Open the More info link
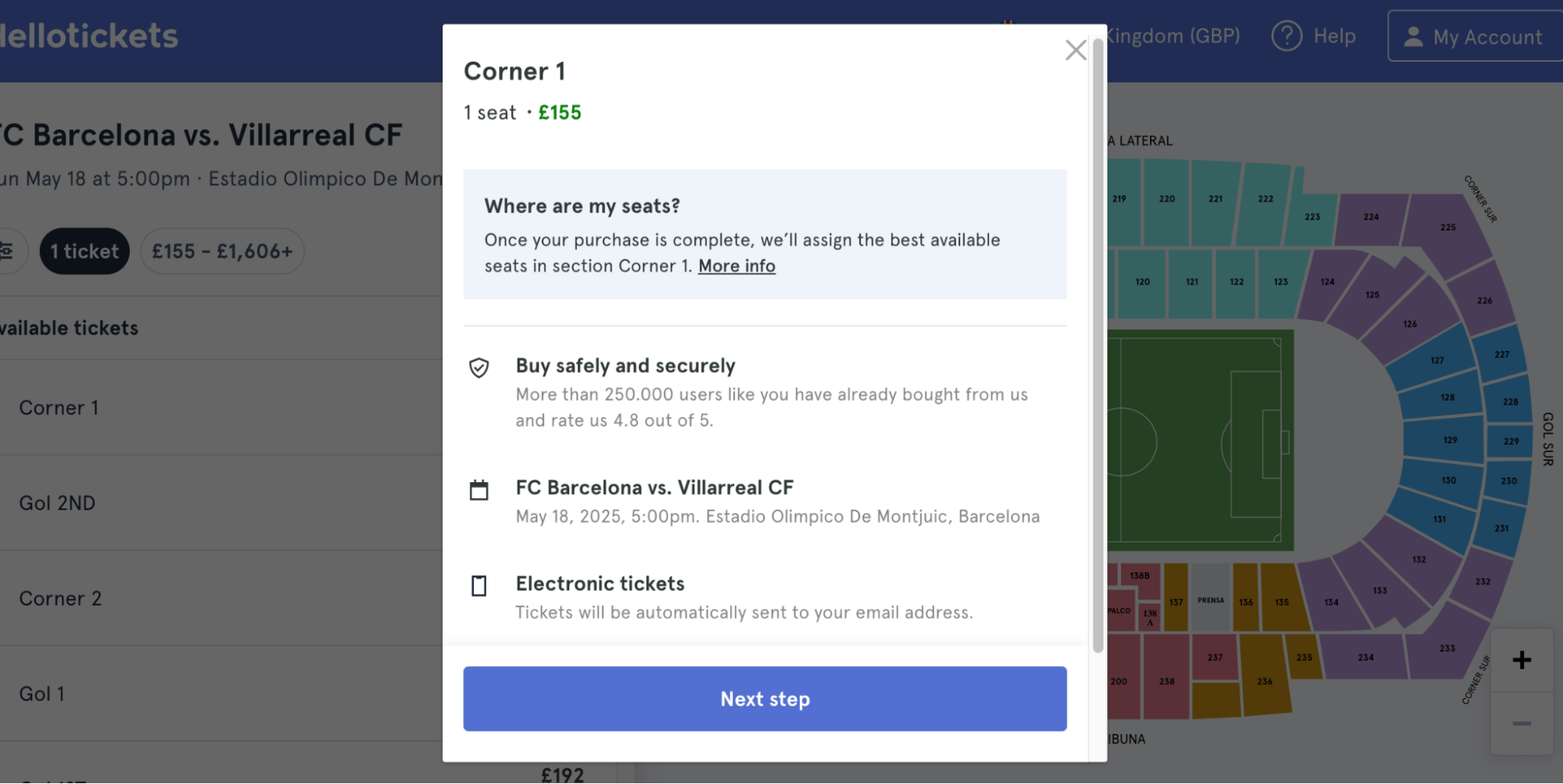This screenshot has height=784, width=1563. click(x=736, y=265)
